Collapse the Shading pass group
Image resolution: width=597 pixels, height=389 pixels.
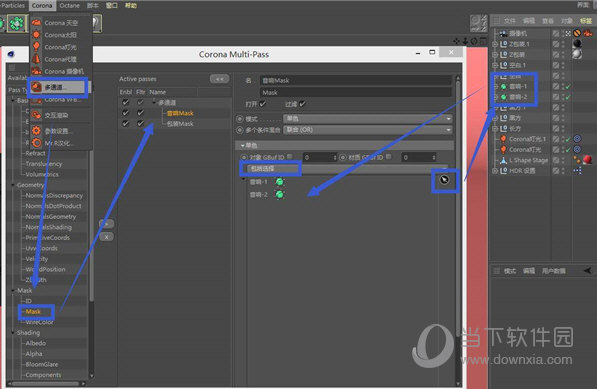point(13,333)
